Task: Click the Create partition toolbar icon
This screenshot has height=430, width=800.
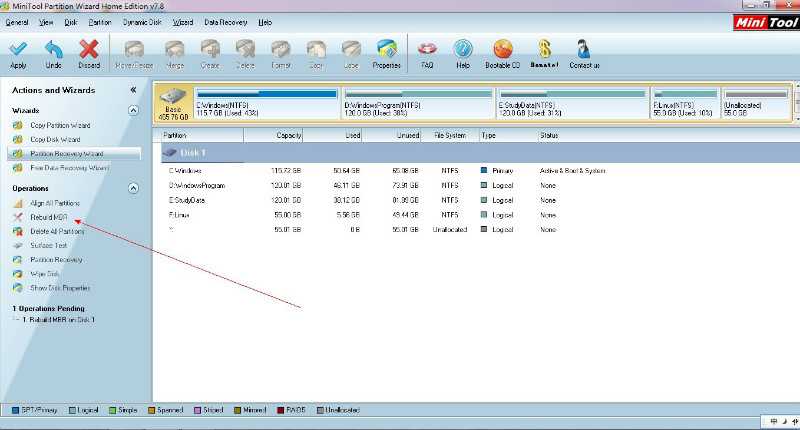Action: pos(210,49)
